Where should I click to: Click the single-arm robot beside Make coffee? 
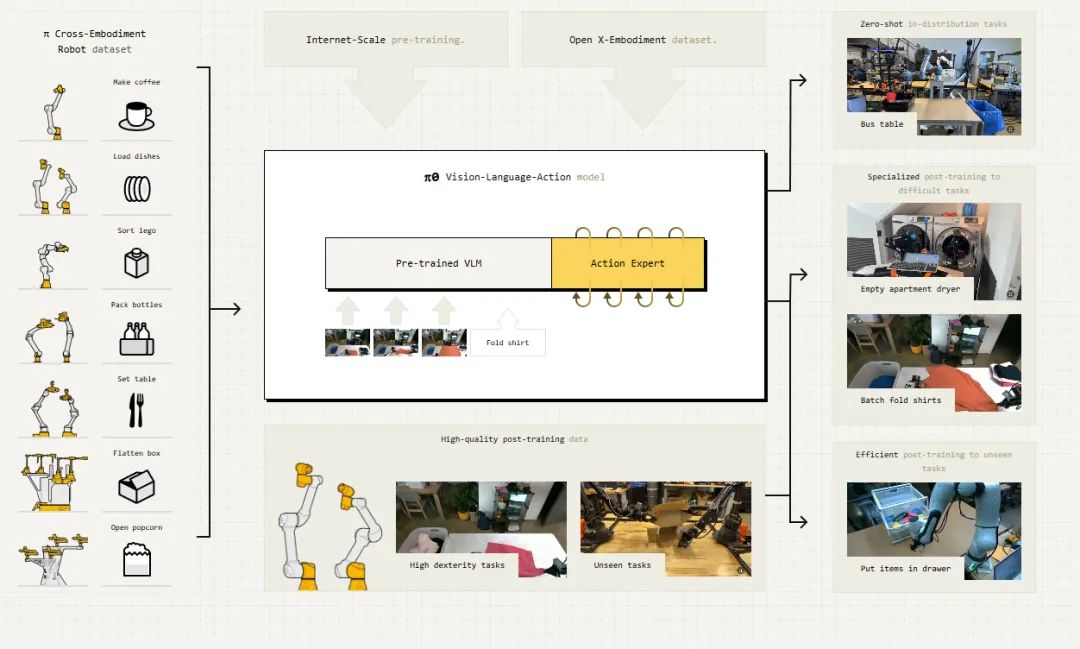[x=55, y=112]
